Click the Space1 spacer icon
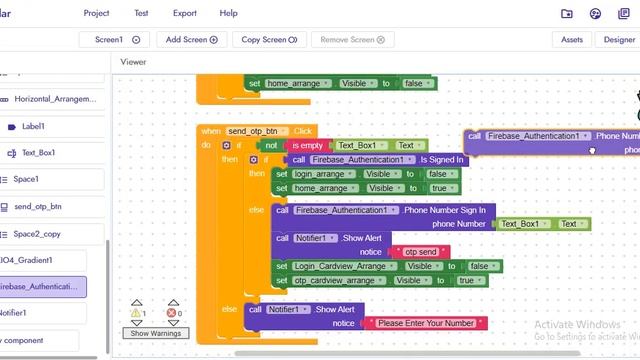Image resolution: width=640 pixels, height=360 pixels. (x=4, y=180)
